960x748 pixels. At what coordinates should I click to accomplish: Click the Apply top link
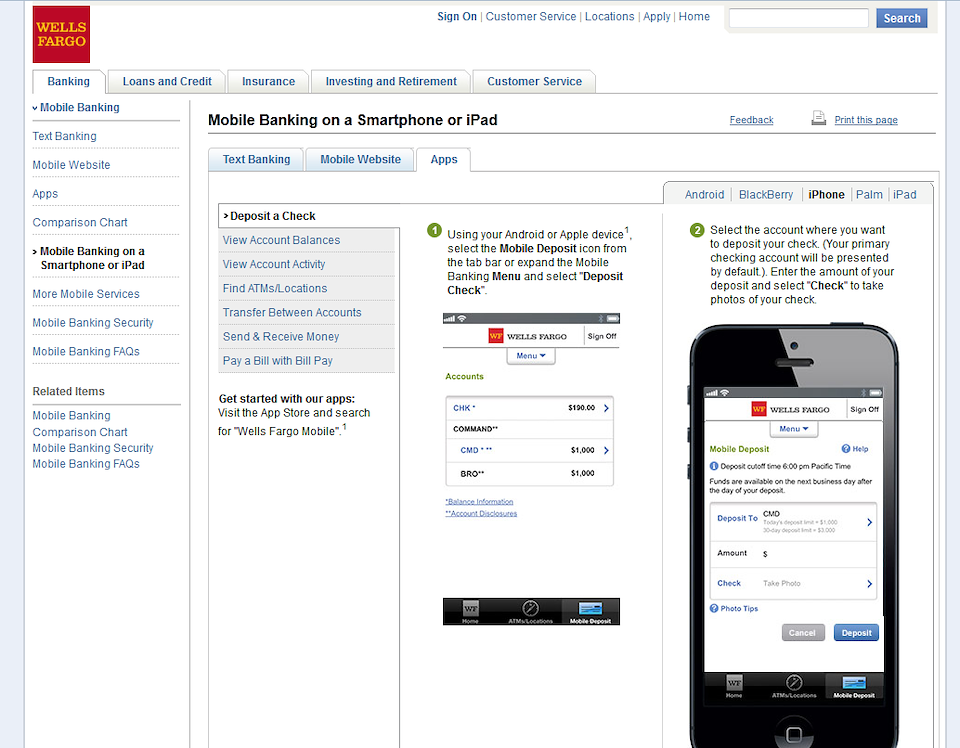pyautogui.click(x=656, y=17)
